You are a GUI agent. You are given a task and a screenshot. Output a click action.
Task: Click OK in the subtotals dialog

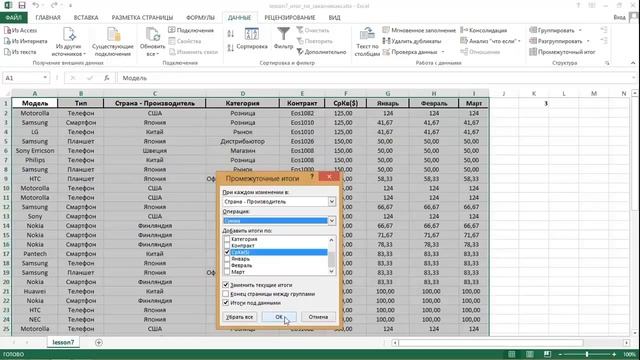pos(279,317)
